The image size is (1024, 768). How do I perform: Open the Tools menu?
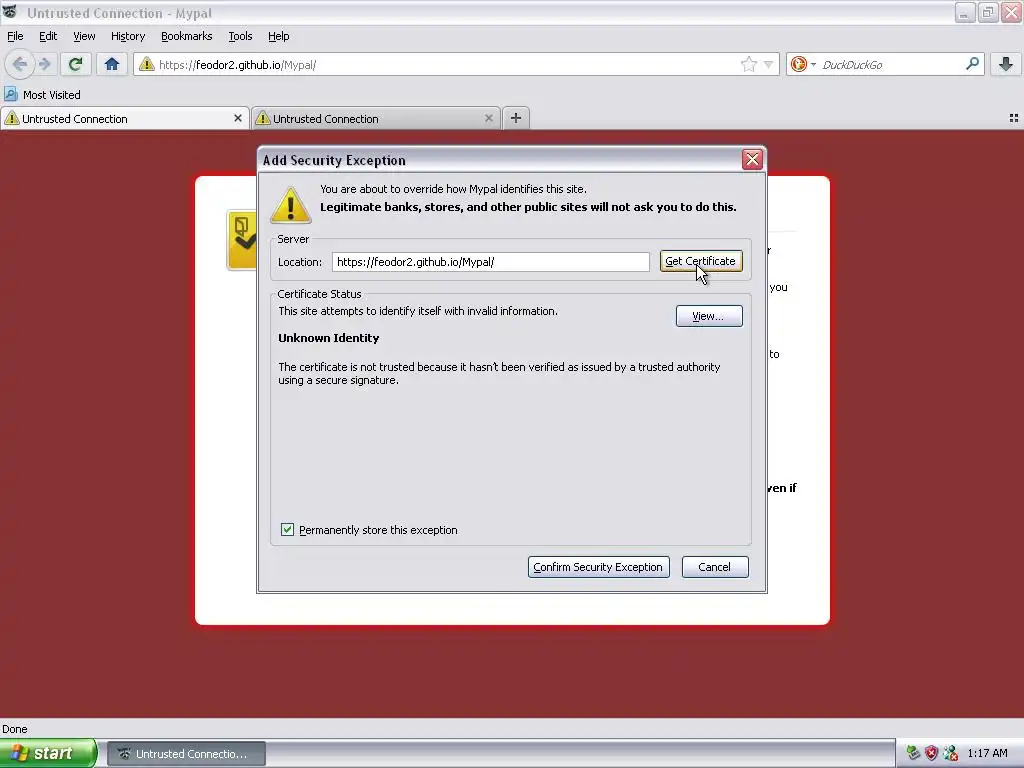click(x=240, y=36)
